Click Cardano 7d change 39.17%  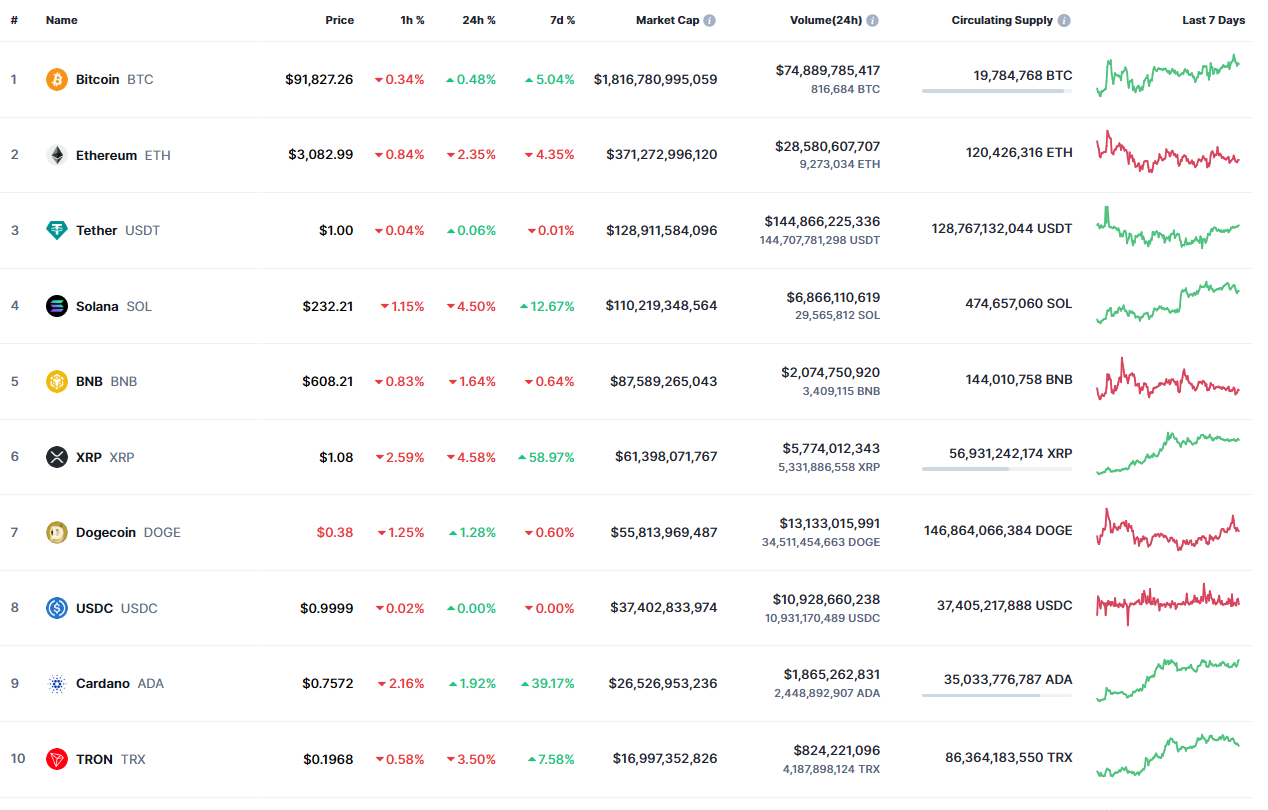pyautogui.click(x=547, y=683)
